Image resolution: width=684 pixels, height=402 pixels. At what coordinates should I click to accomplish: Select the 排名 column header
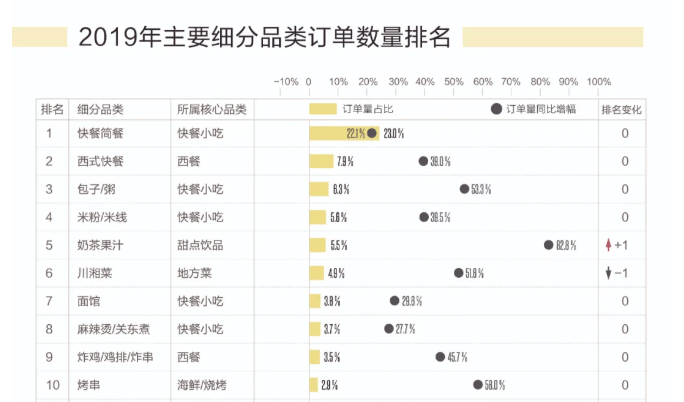[52, 109]
